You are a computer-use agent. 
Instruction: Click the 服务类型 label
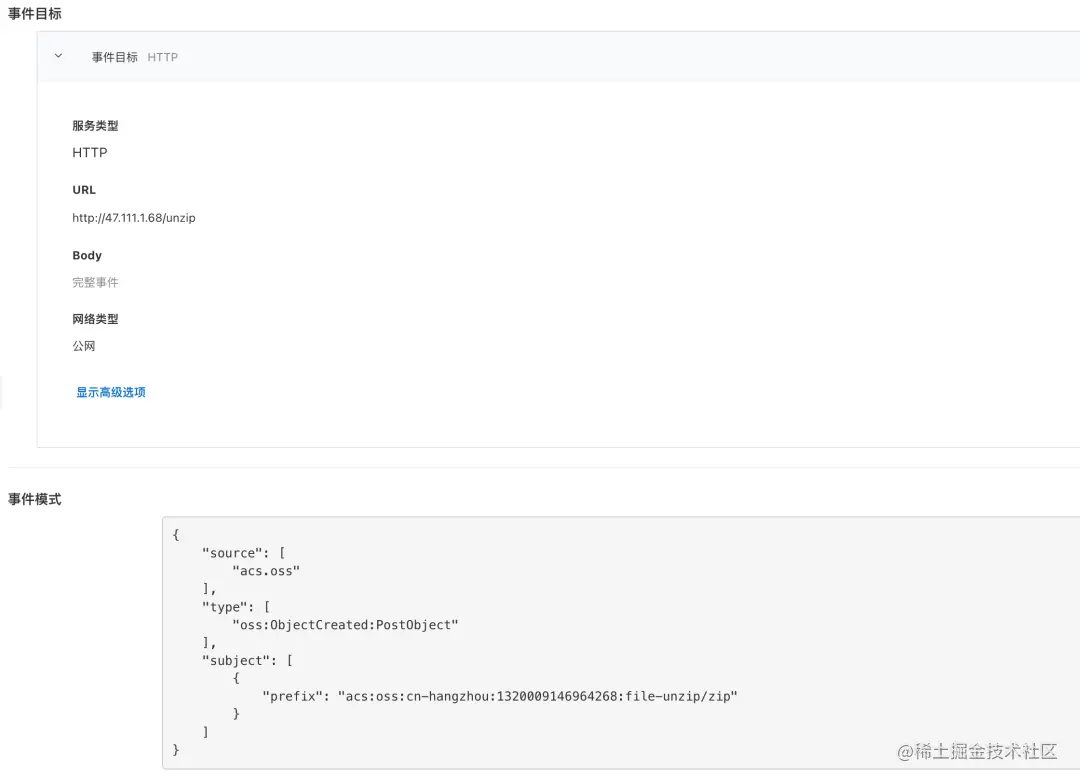click(95, 125)
